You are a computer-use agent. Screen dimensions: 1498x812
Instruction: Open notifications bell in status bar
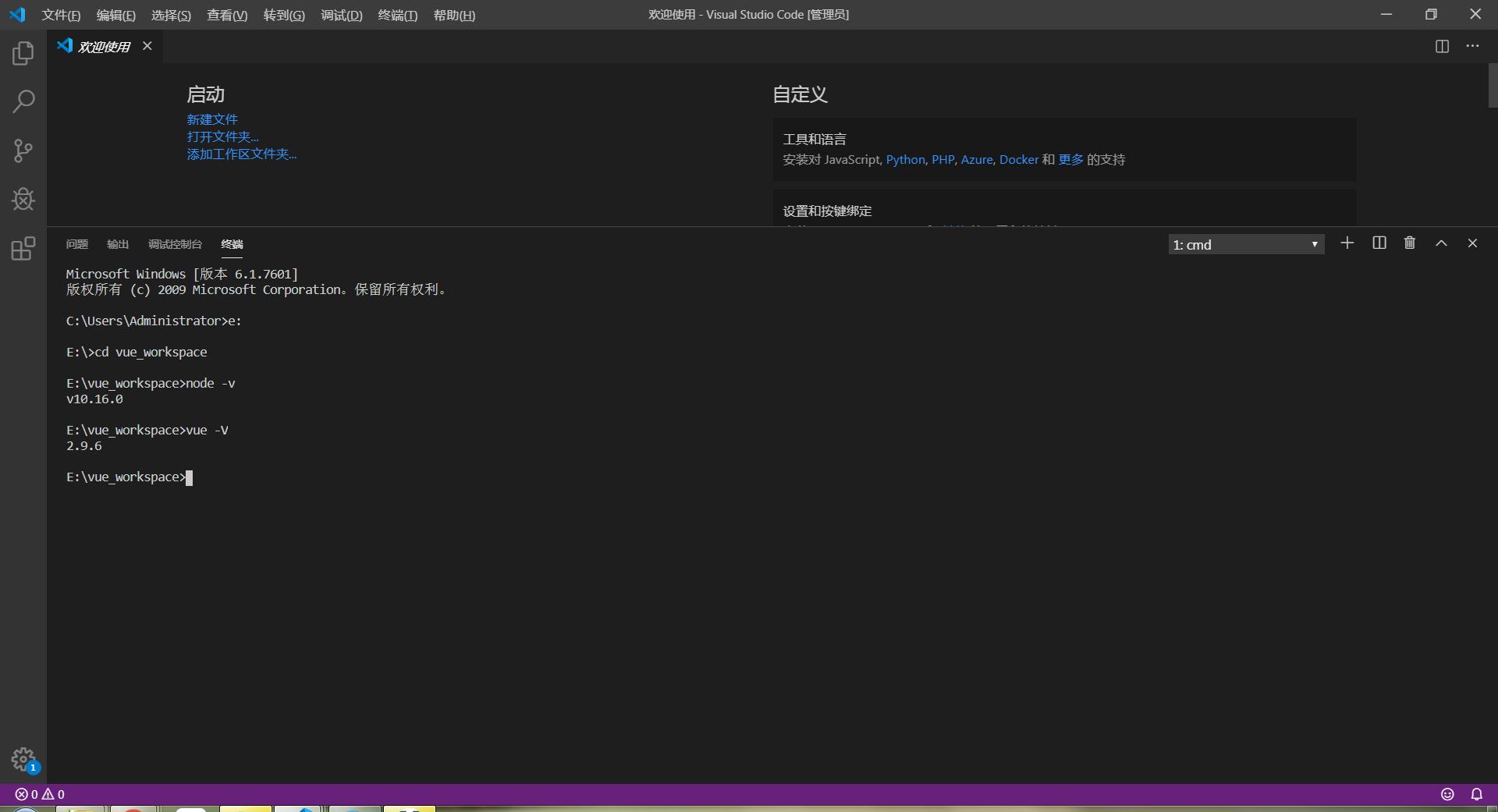pyautogui.click(x=1477, y=794)
